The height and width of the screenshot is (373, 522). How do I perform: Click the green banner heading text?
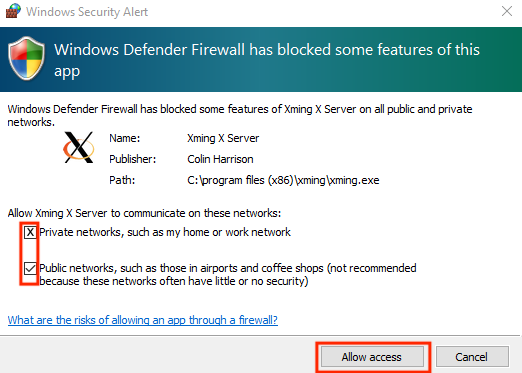point(267,60)
